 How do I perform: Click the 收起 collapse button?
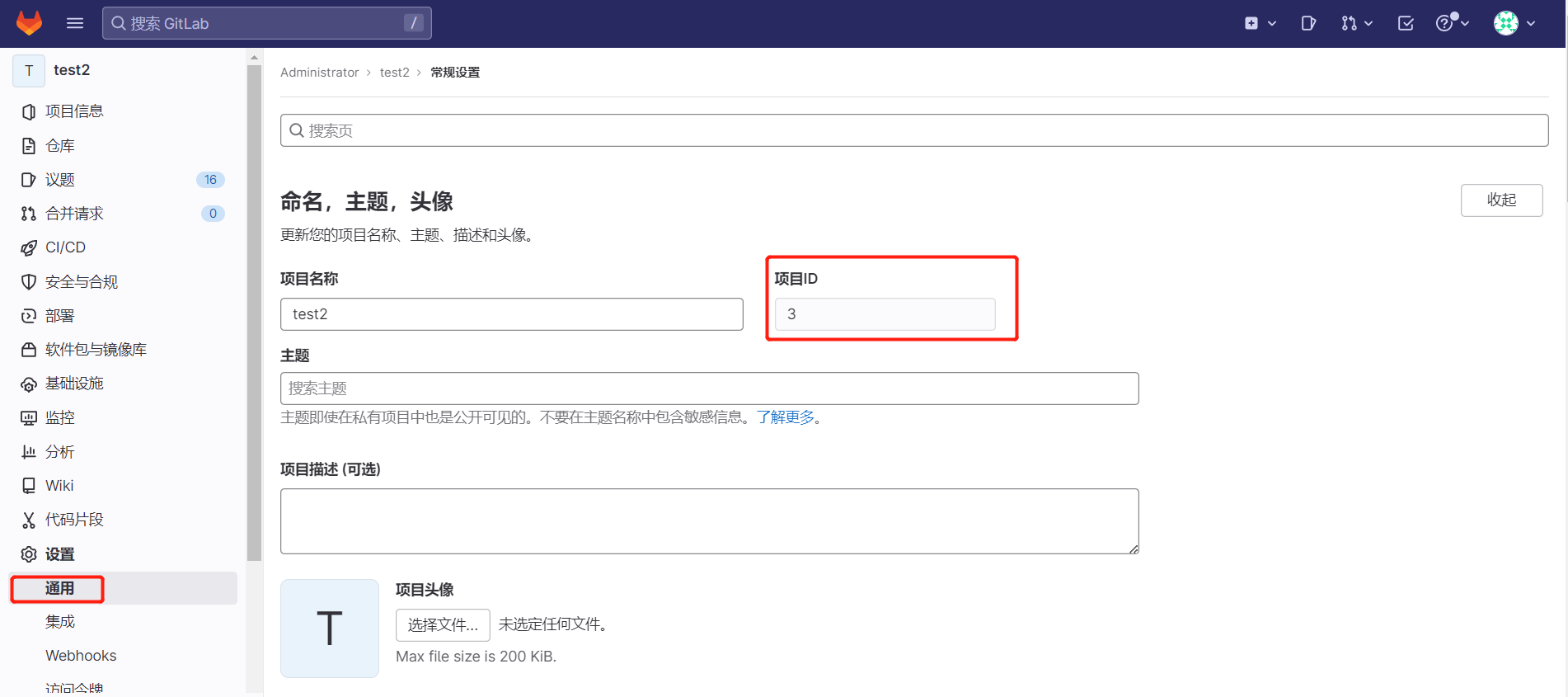[x=1501, y=200]
